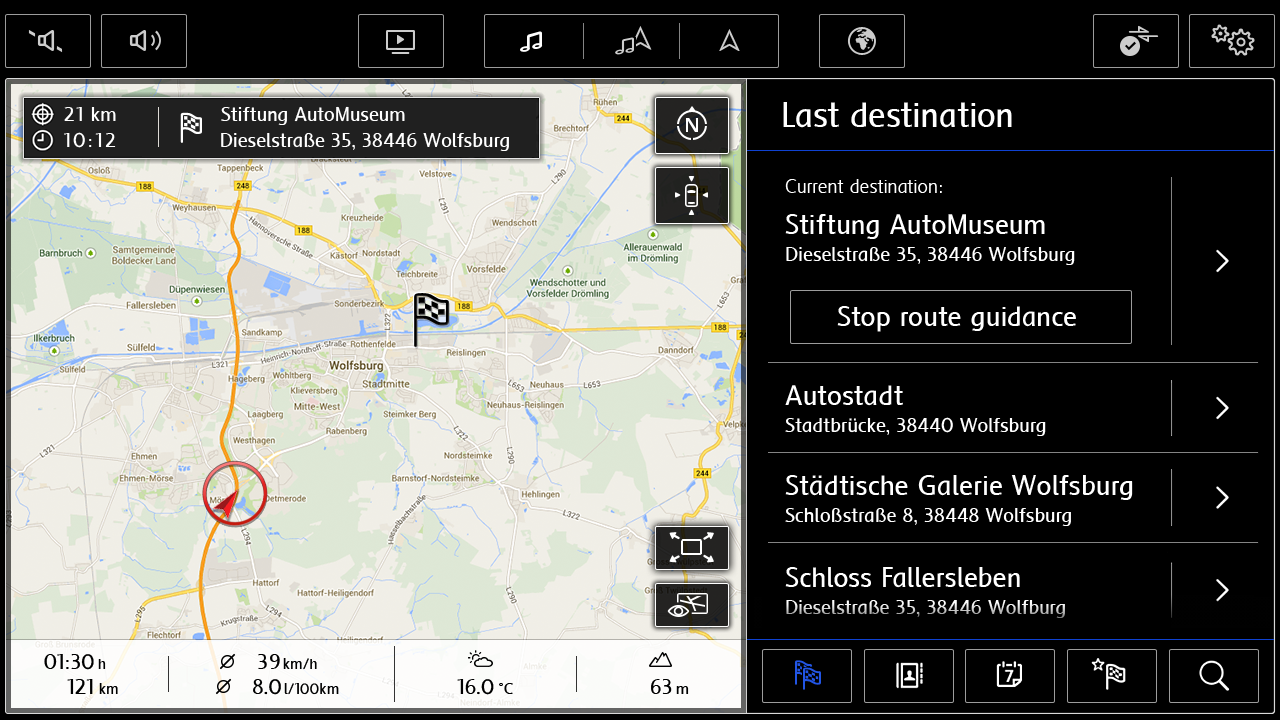
Task: Open online services with the globe icon
Action: point(861,41)
